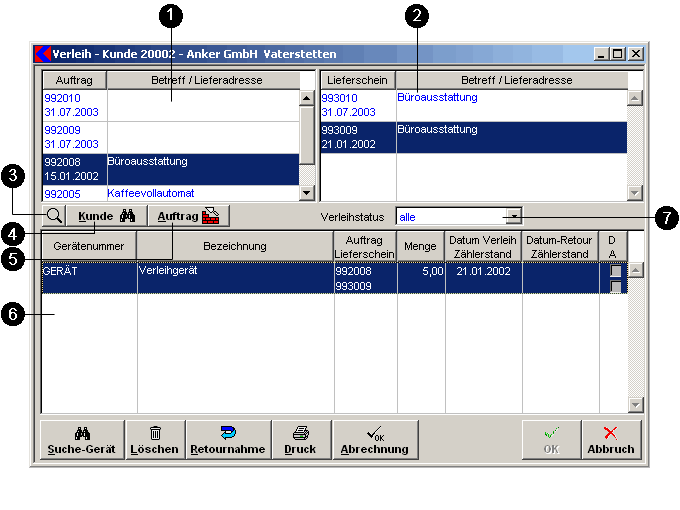
Task: Open Abrechnung billing button
Action: pyautogui.click(x=375, y=440)
